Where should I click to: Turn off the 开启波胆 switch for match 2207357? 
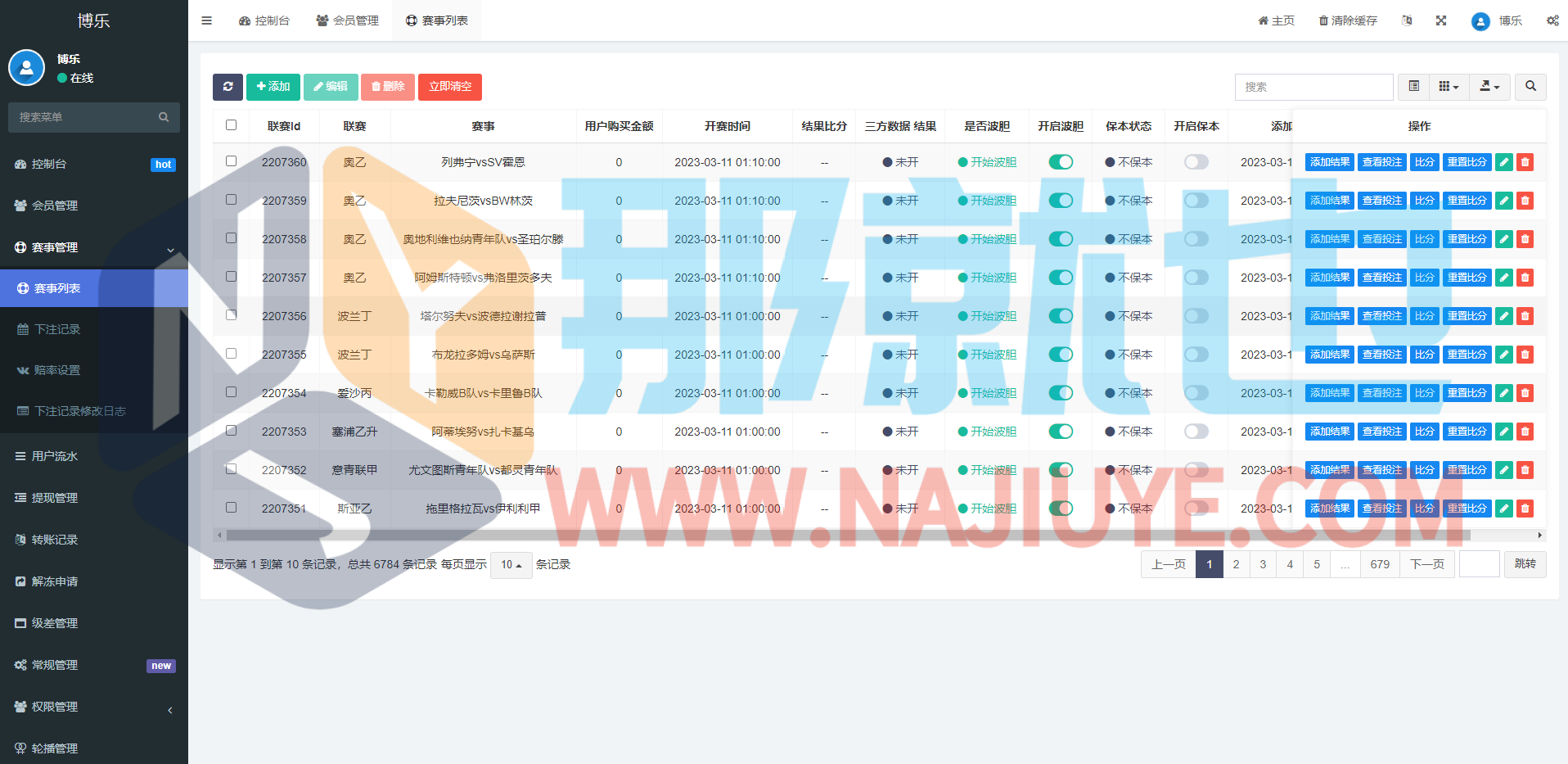point(1061,278)
